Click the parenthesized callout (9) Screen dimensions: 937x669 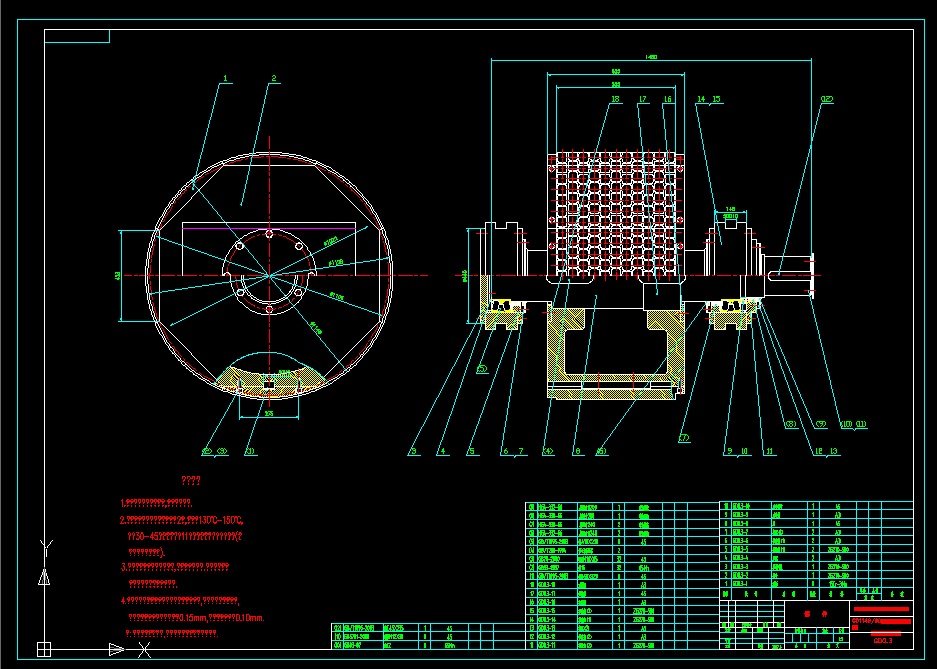click(821, 425)
